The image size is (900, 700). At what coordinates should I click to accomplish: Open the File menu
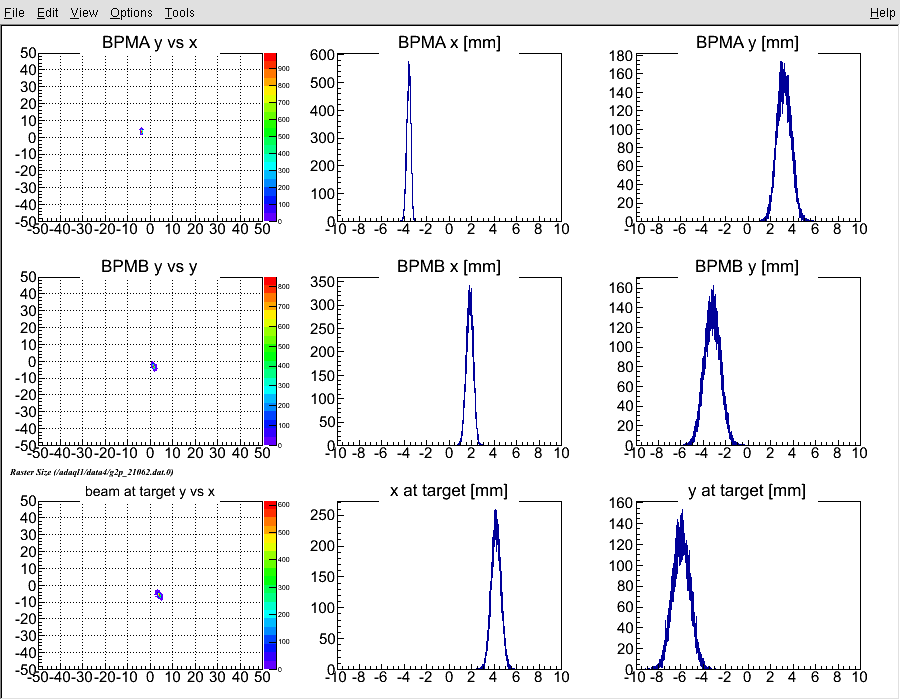tap(14, 13)
